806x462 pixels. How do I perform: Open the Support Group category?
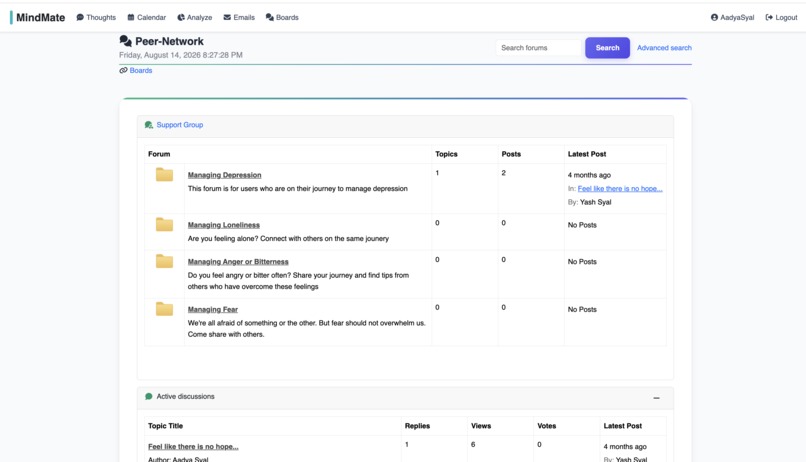click(180, 125)
